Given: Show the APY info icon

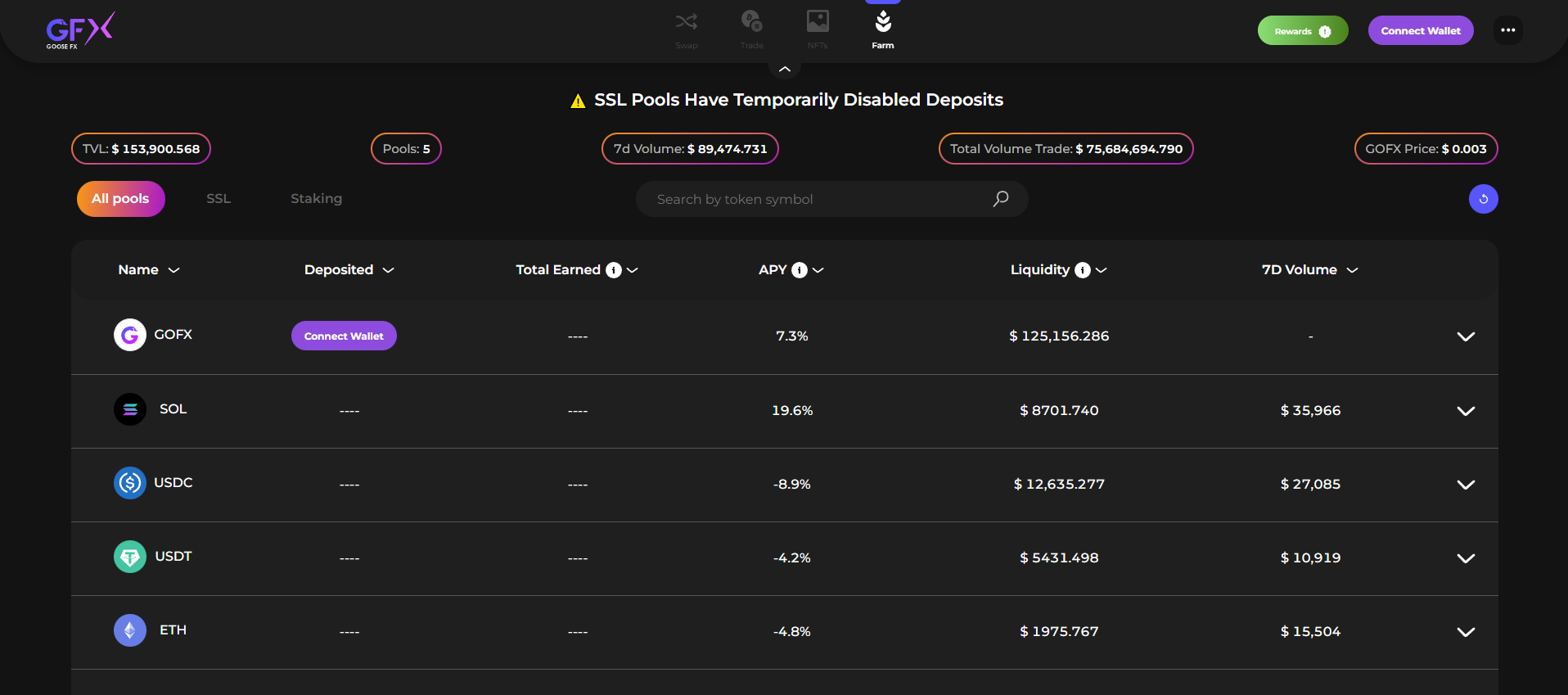Looking at the screenshot, I should (x=800, y=270).
